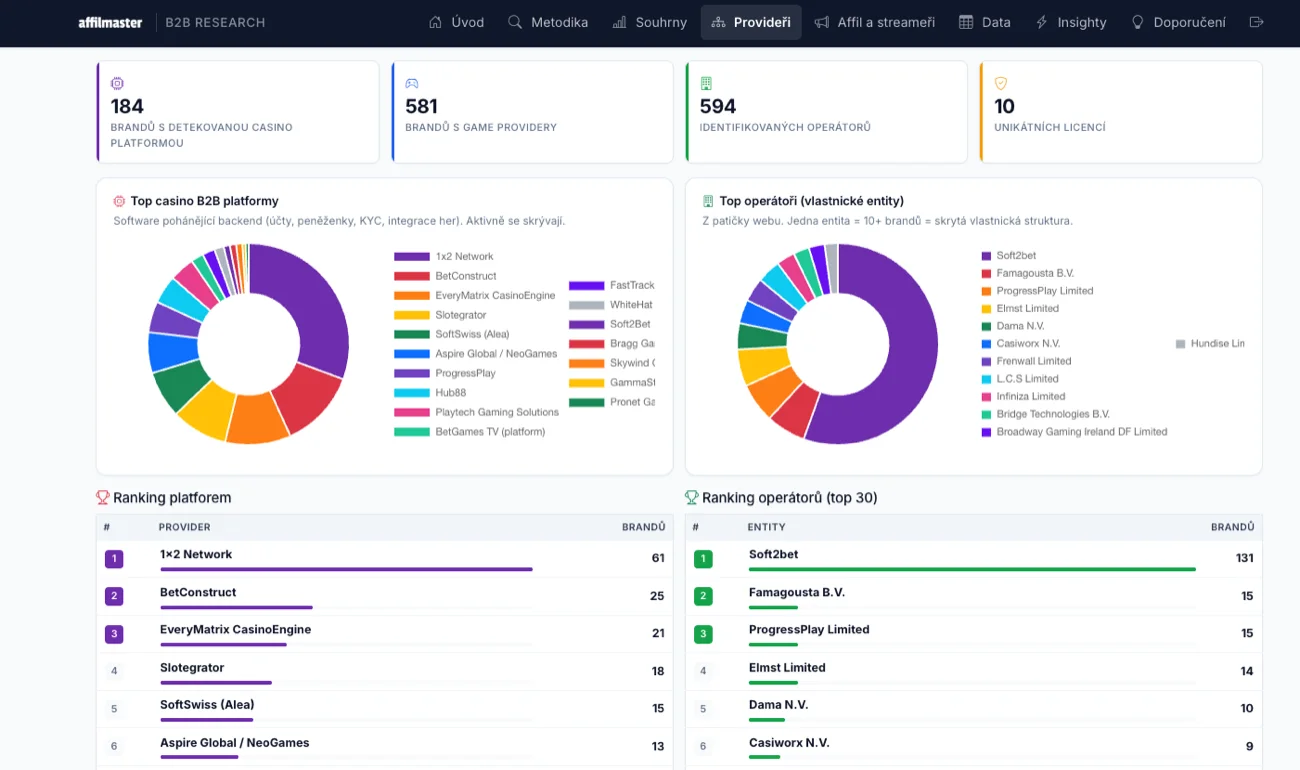
Task: Select Dama N.V. in operators ranking
Action: [x=974, y=709]
